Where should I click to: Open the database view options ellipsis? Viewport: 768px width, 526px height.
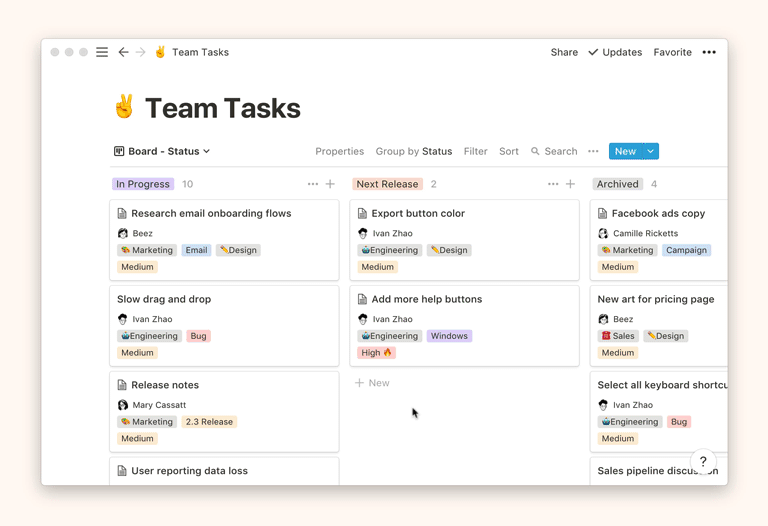593,152
